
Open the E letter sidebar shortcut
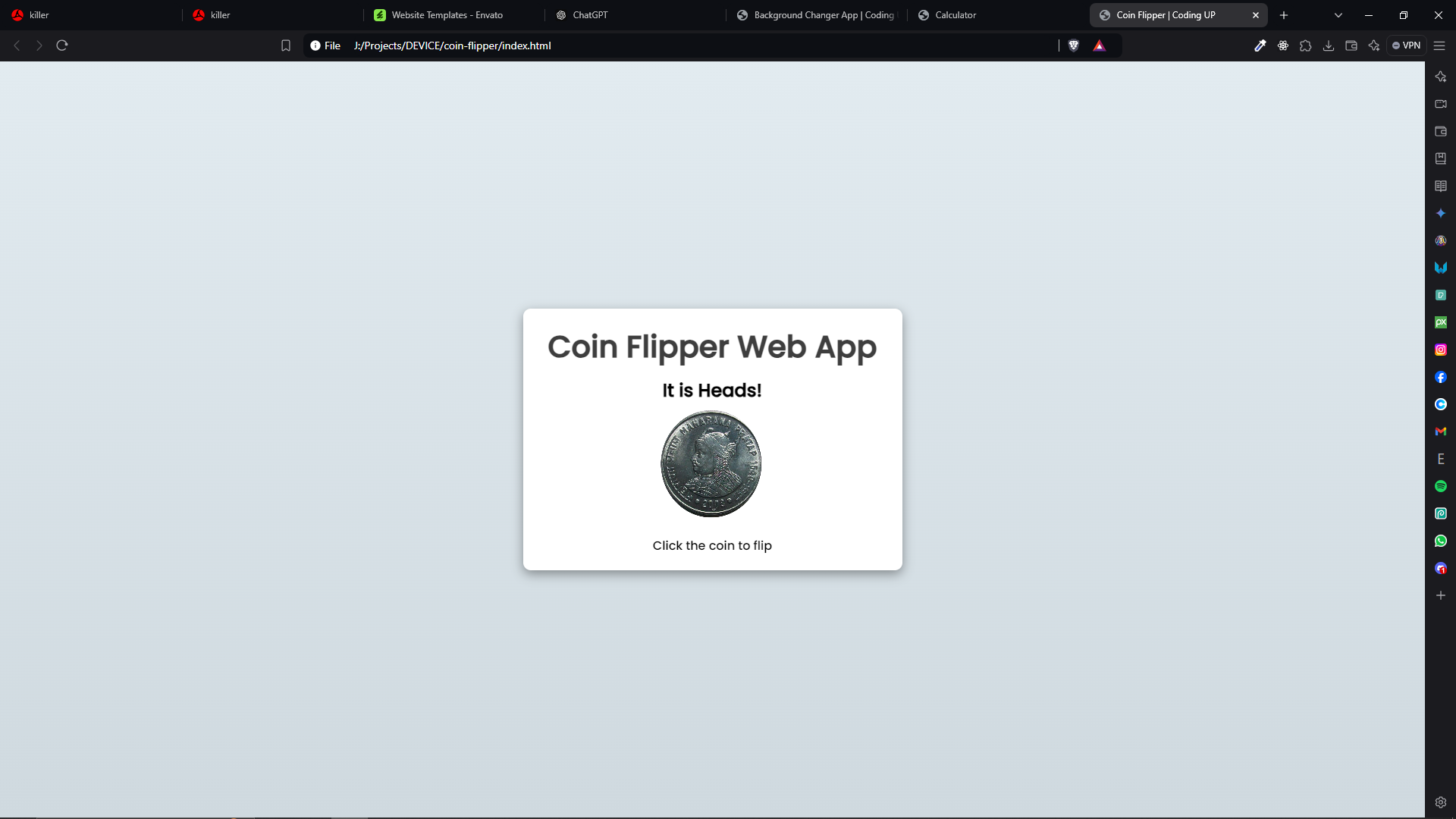[1441, 459]
